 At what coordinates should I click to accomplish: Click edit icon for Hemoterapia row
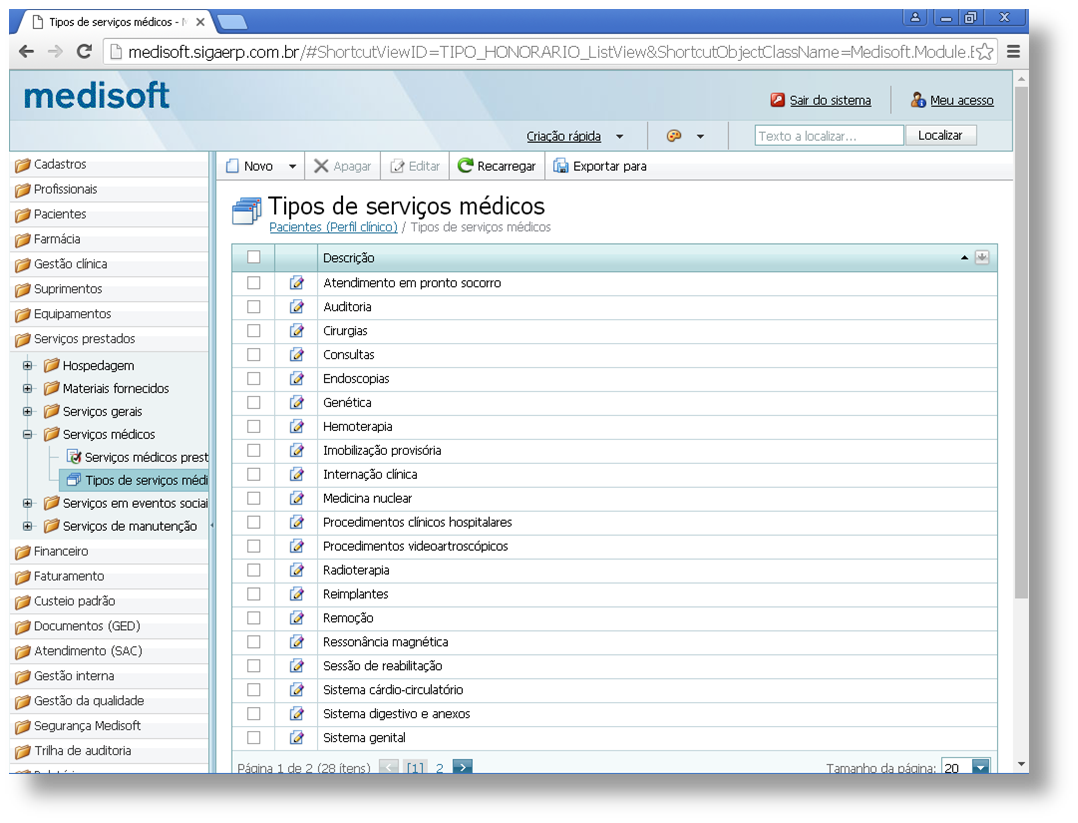[296, 426]
